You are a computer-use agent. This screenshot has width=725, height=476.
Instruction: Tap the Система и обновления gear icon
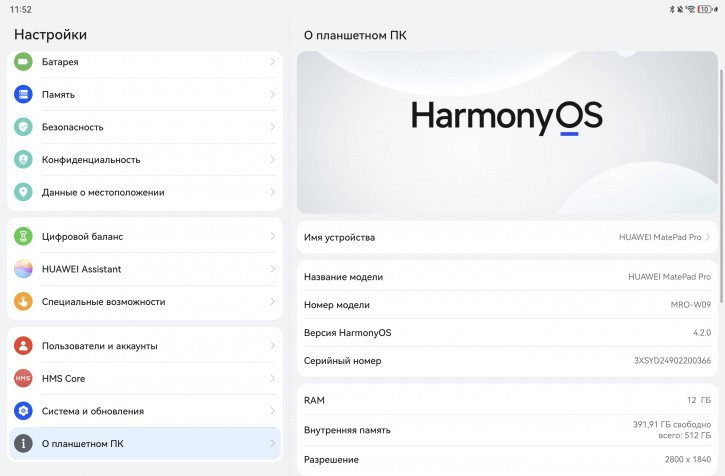point(23,411)
